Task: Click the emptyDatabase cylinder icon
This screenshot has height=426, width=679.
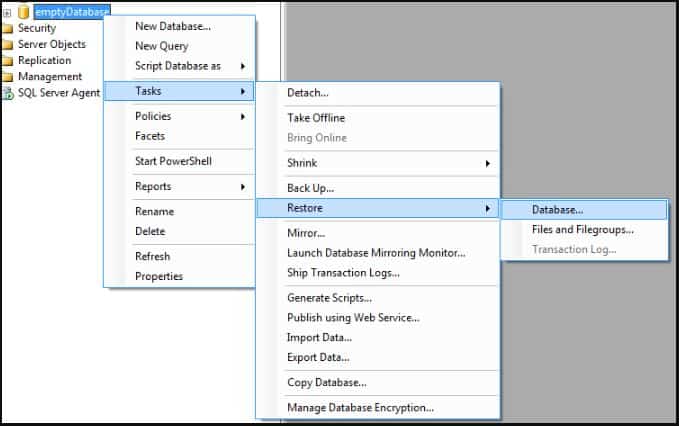Action: pos(24,12)
